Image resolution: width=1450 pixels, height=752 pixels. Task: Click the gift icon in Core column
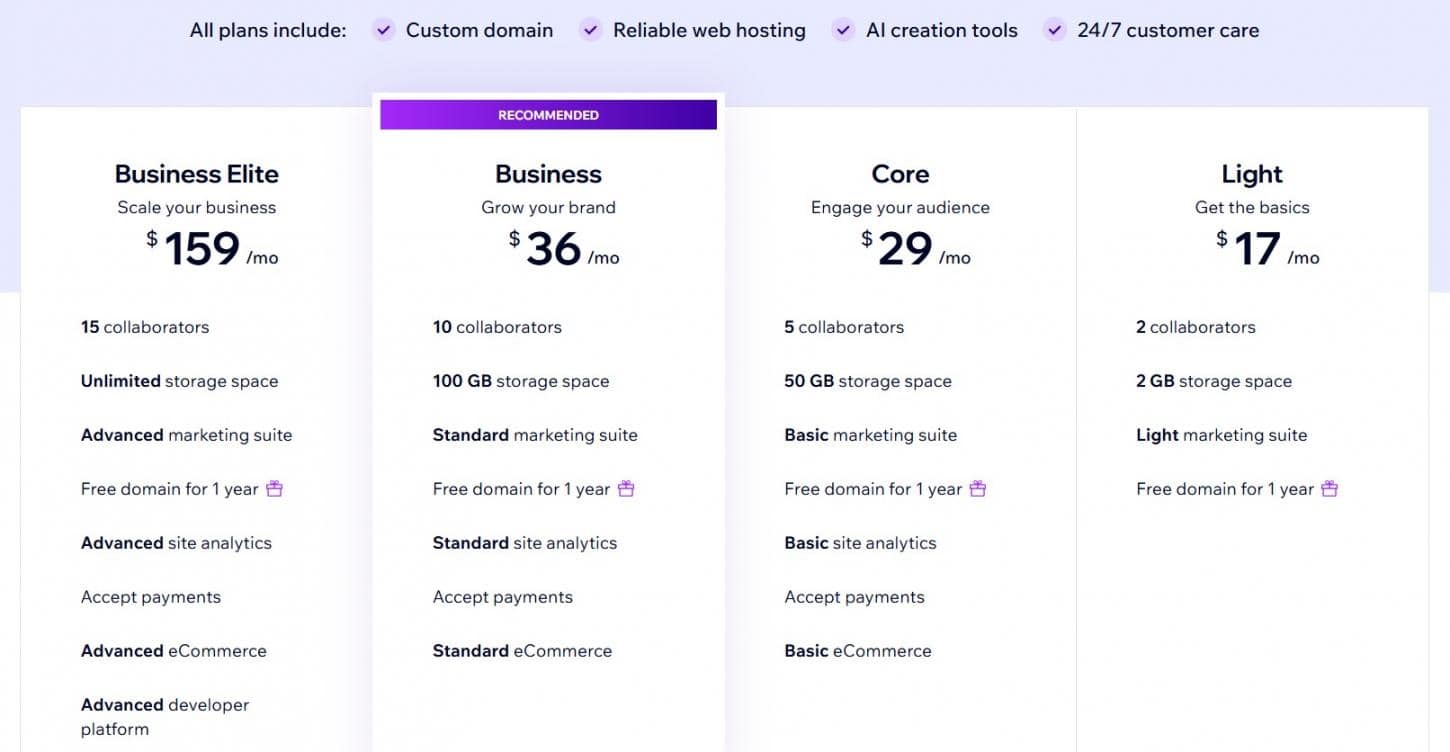[978, 489]
